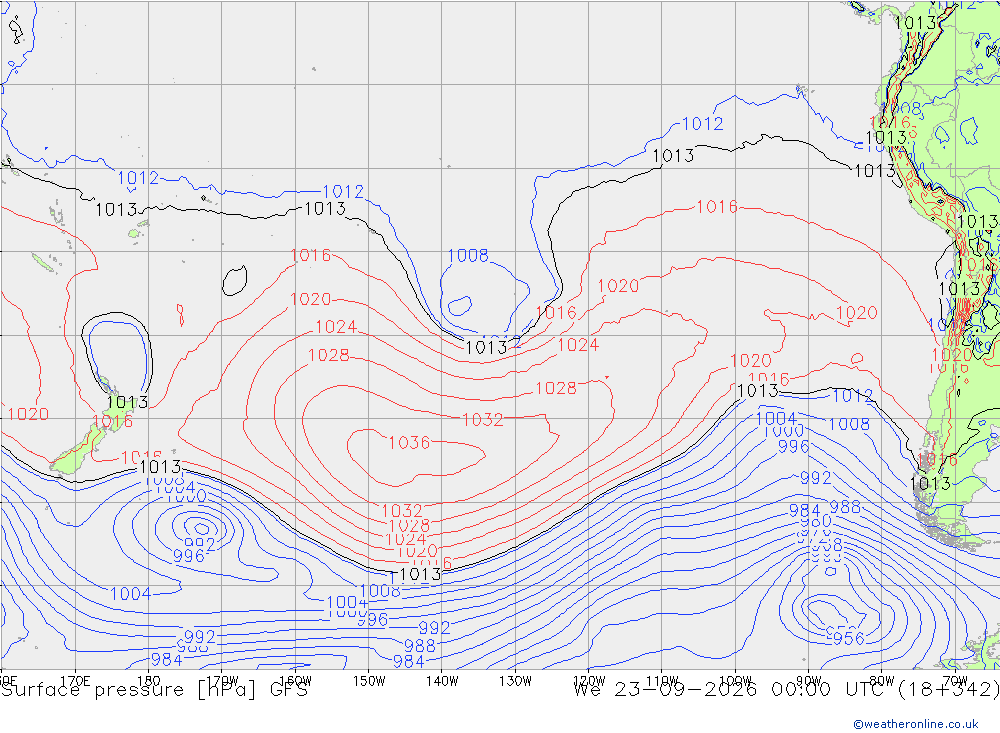Viewport: 1000px width, 733px height.
Task: Click the weatheronline.co.uk copyright link
Action: pyautogui.click(x=916, y=723)
